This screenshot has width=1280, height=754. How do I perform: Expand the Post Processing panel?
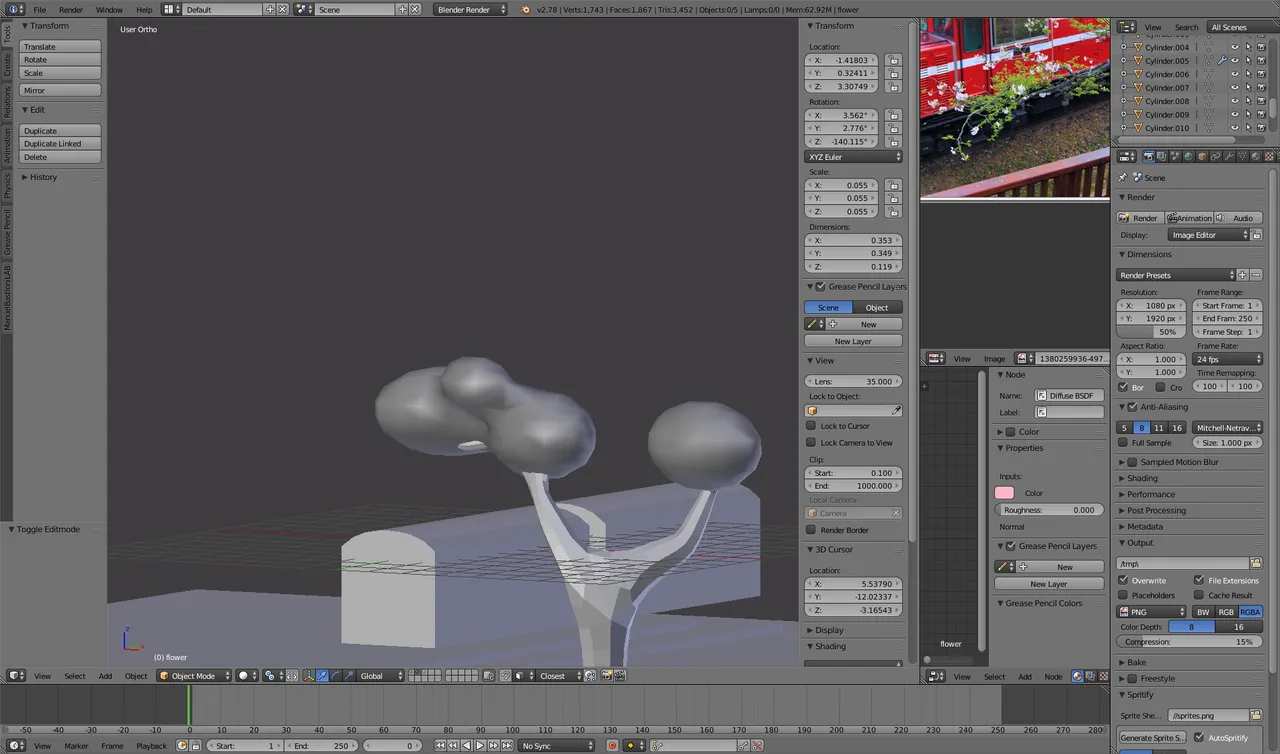1156,510
